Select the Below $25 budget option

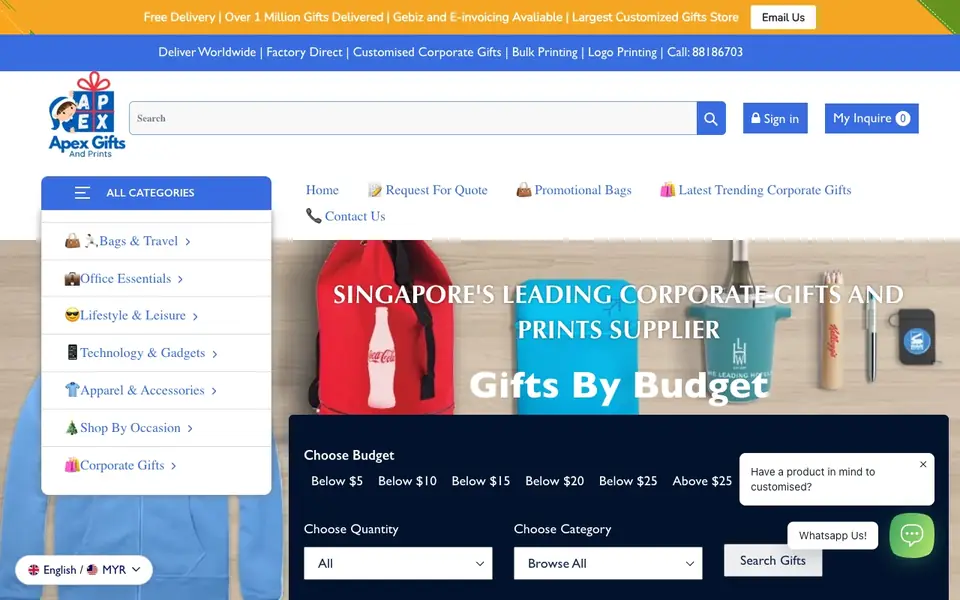click(628, 481)
